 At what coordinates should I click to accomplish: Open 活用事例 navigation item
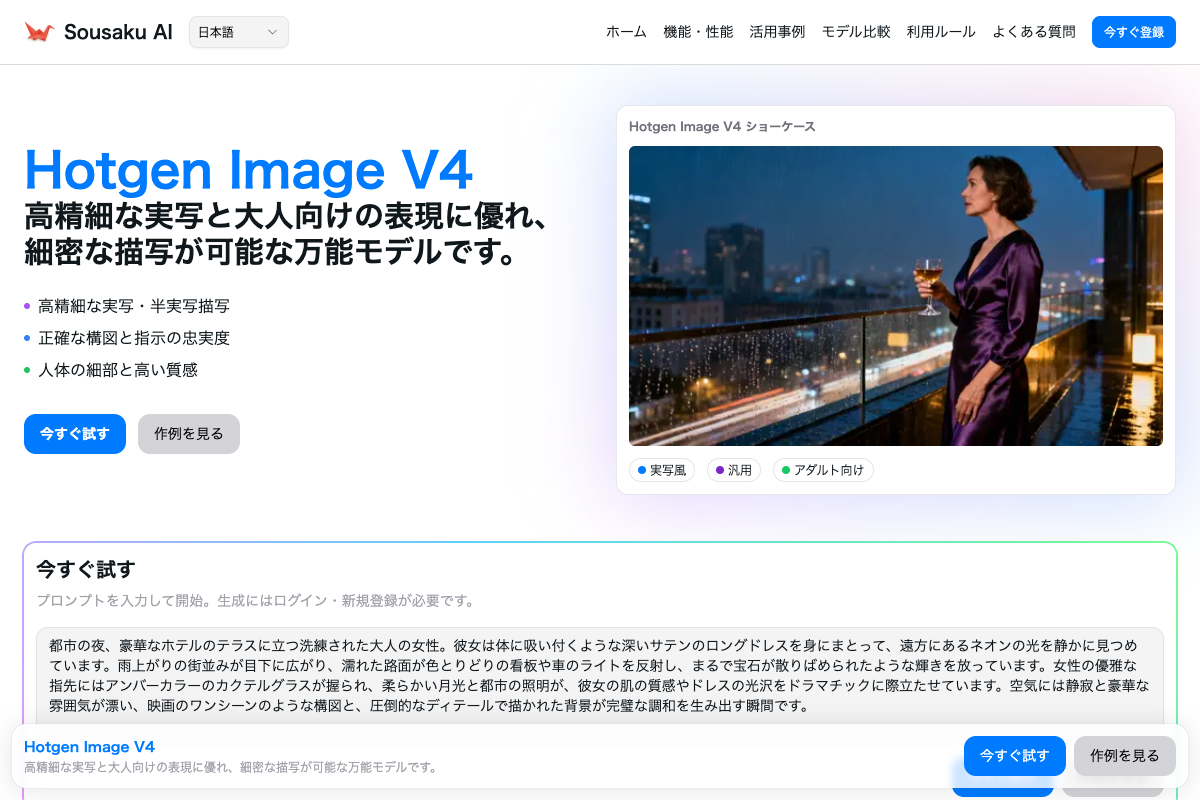point(777,32)
